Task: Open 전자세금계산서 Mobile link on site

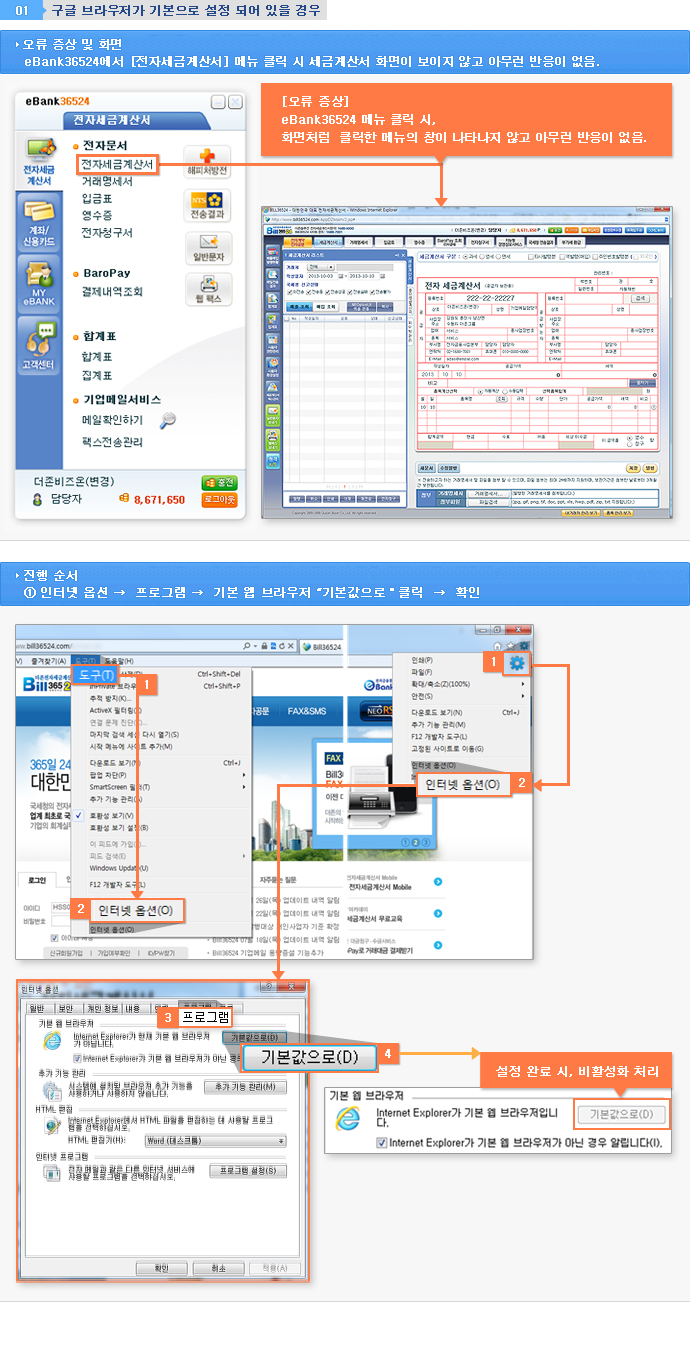Action: (x=380, y=886)
